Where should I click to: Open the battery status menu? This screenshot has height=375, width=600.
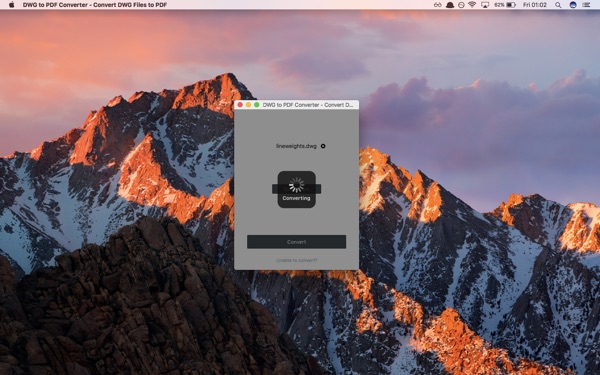[505, 5]
